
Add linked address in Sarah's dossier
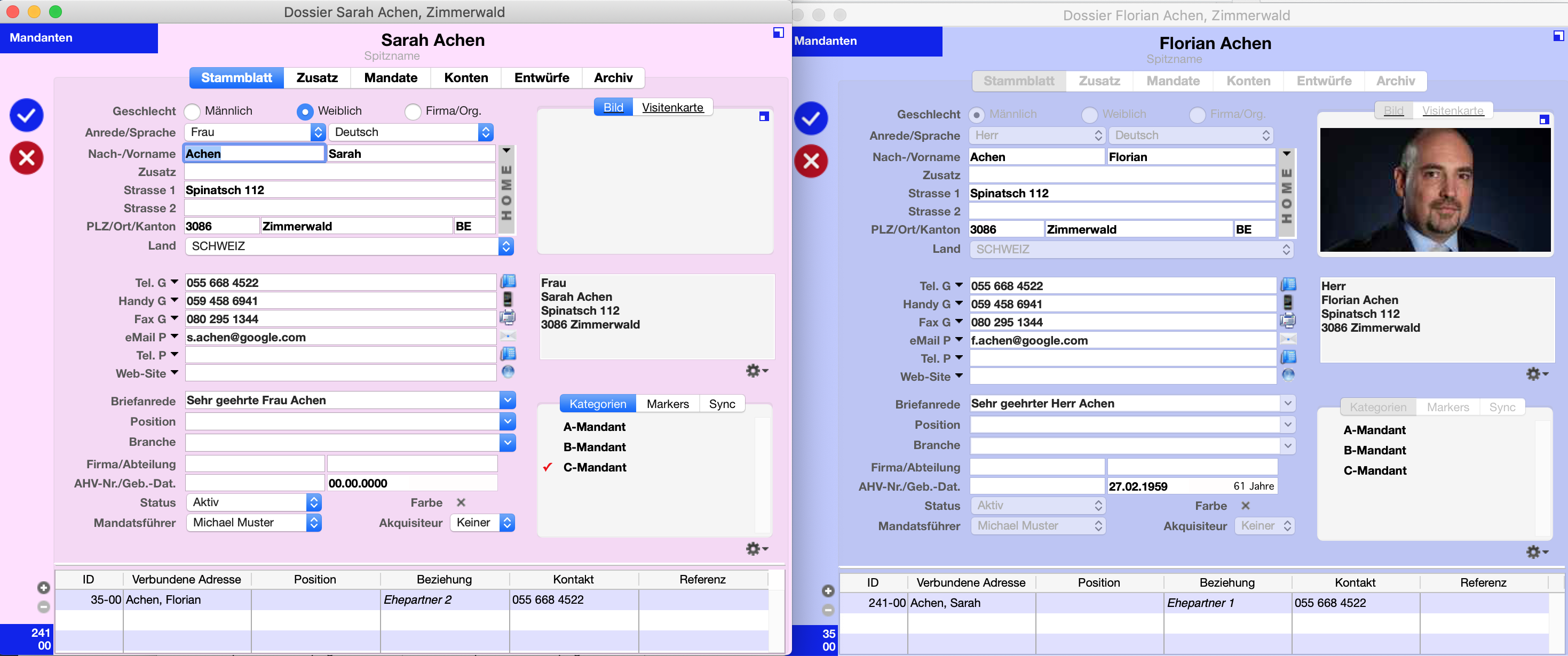[x=43, y=588]
